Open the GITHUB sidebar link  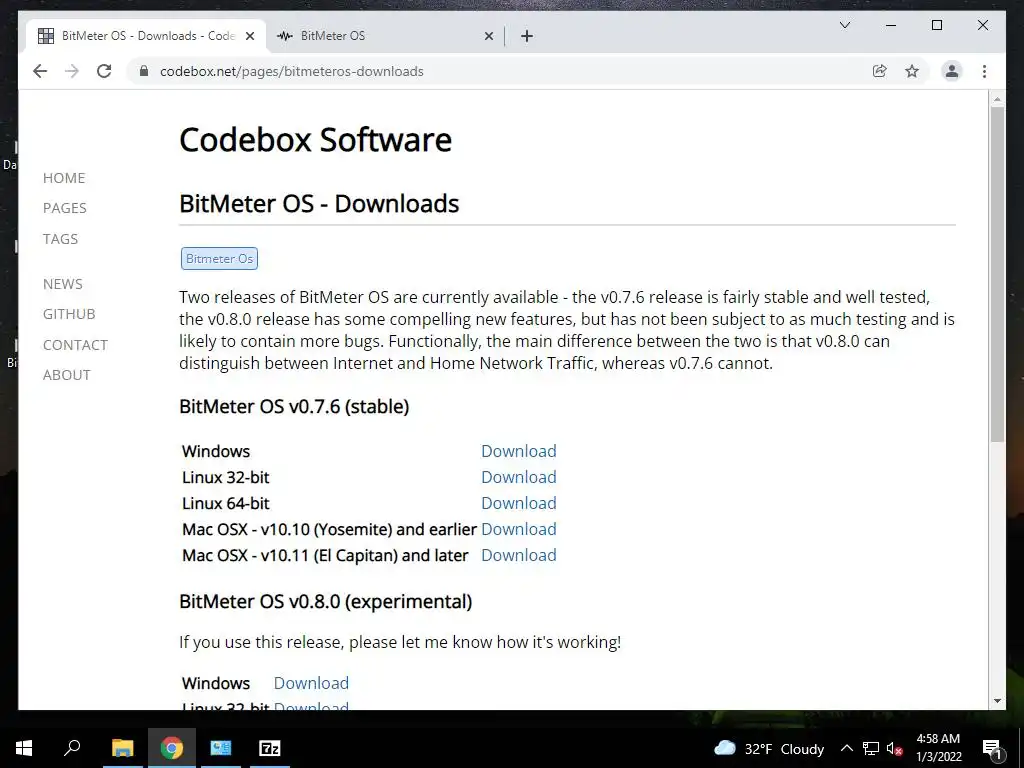[69, 313]
